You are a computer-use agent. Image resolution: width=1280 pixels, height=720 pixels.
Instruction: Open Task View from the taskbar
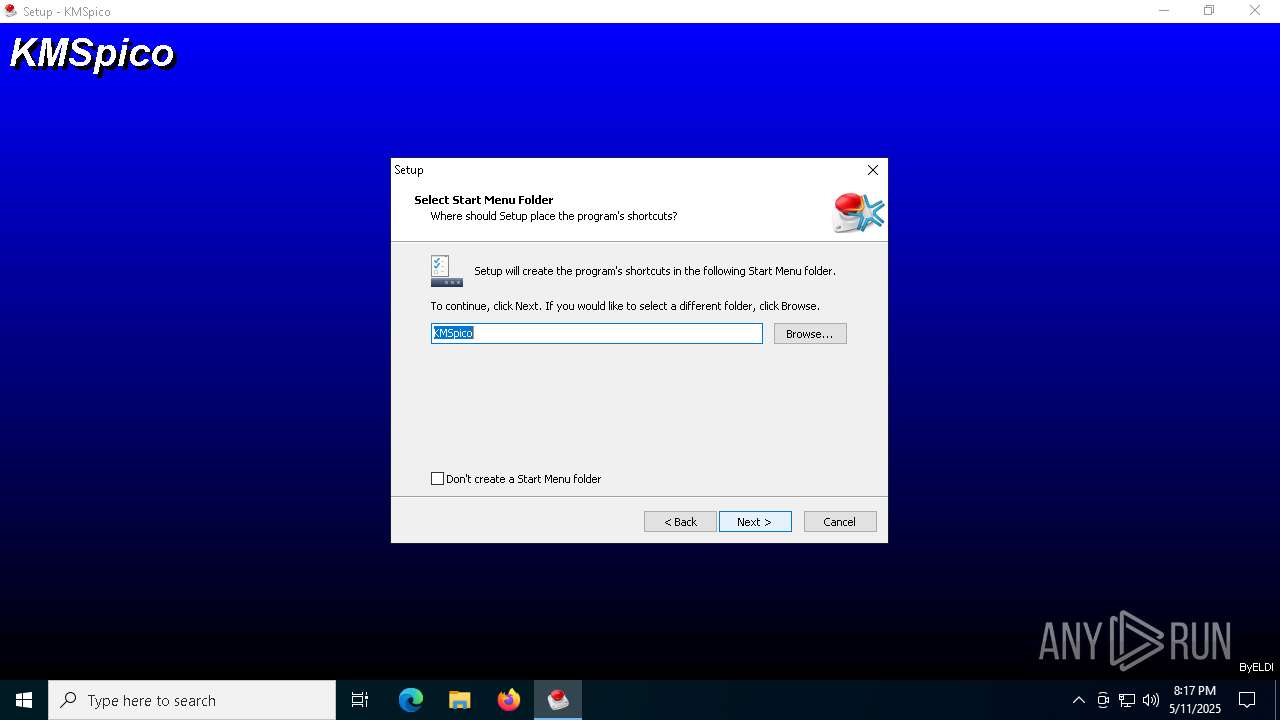click(360, 700)
